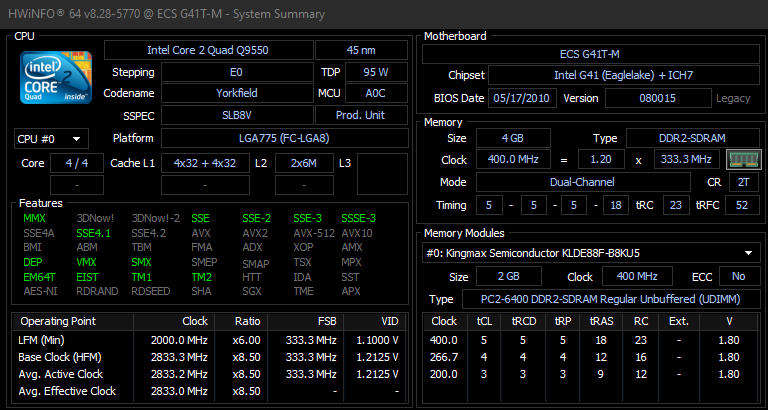Viewport: 768px width, 410px height.
Task: Click the SSE4.1 feature label
Action: coord(94,233)
